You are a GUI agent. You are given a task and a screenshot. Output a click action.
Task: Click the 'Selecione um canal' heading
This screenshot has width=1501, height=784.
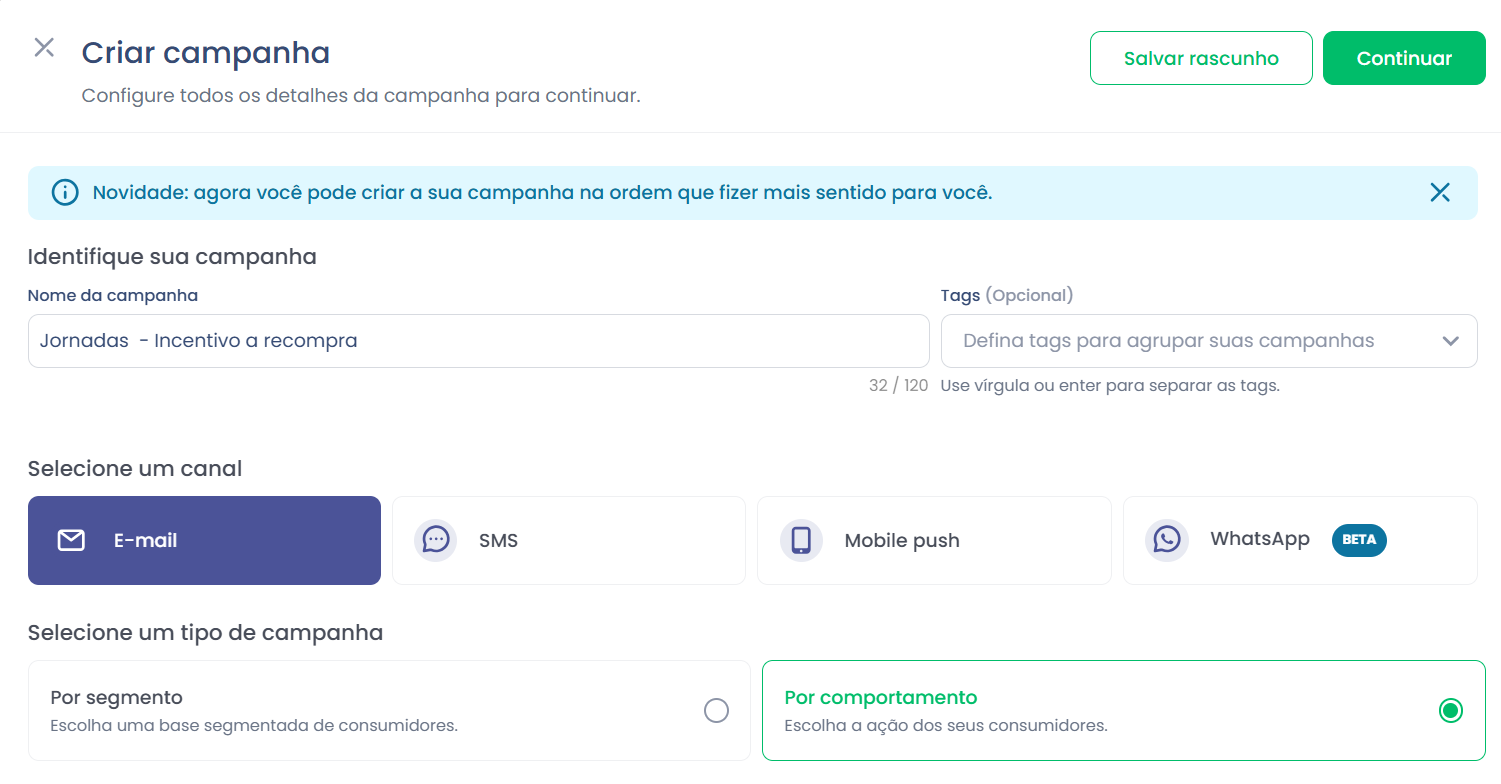(x=135, y=469)
